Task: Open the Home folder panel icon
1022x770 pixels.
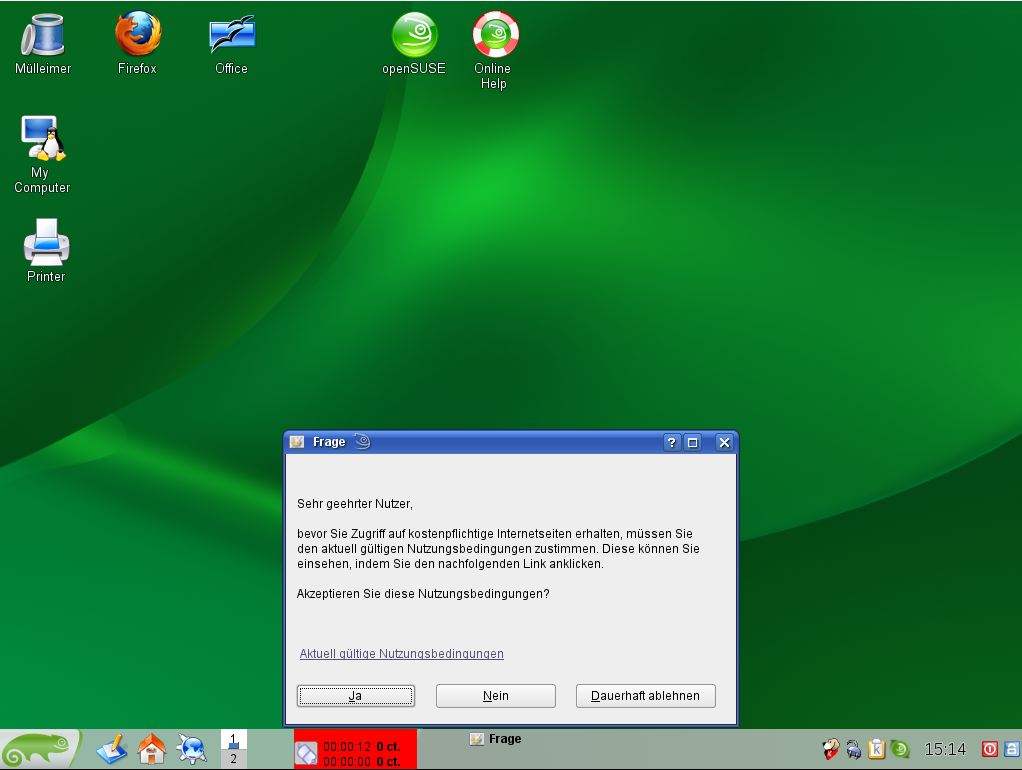Action: click(152, 750)
